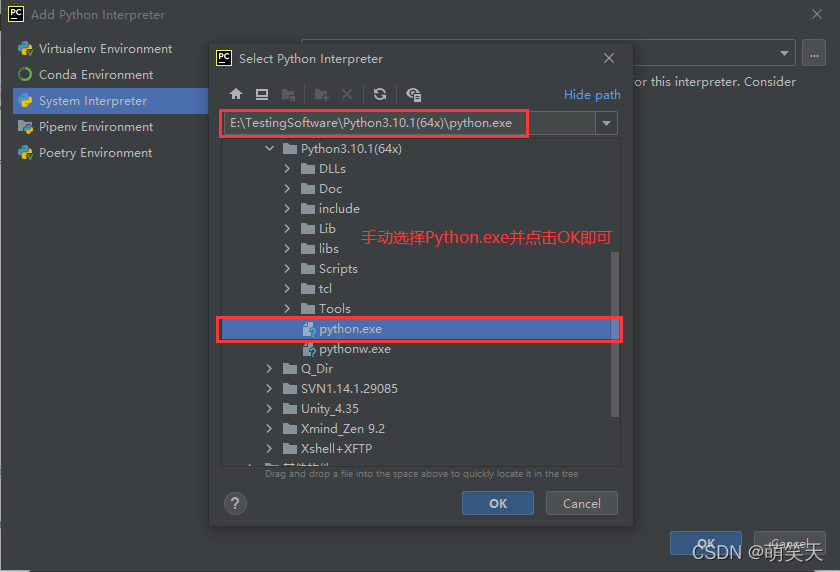Viewport: 840px width, 572px height.
Task: Click Hide path link
Action: pyautogui.click(x=592, y=95)
